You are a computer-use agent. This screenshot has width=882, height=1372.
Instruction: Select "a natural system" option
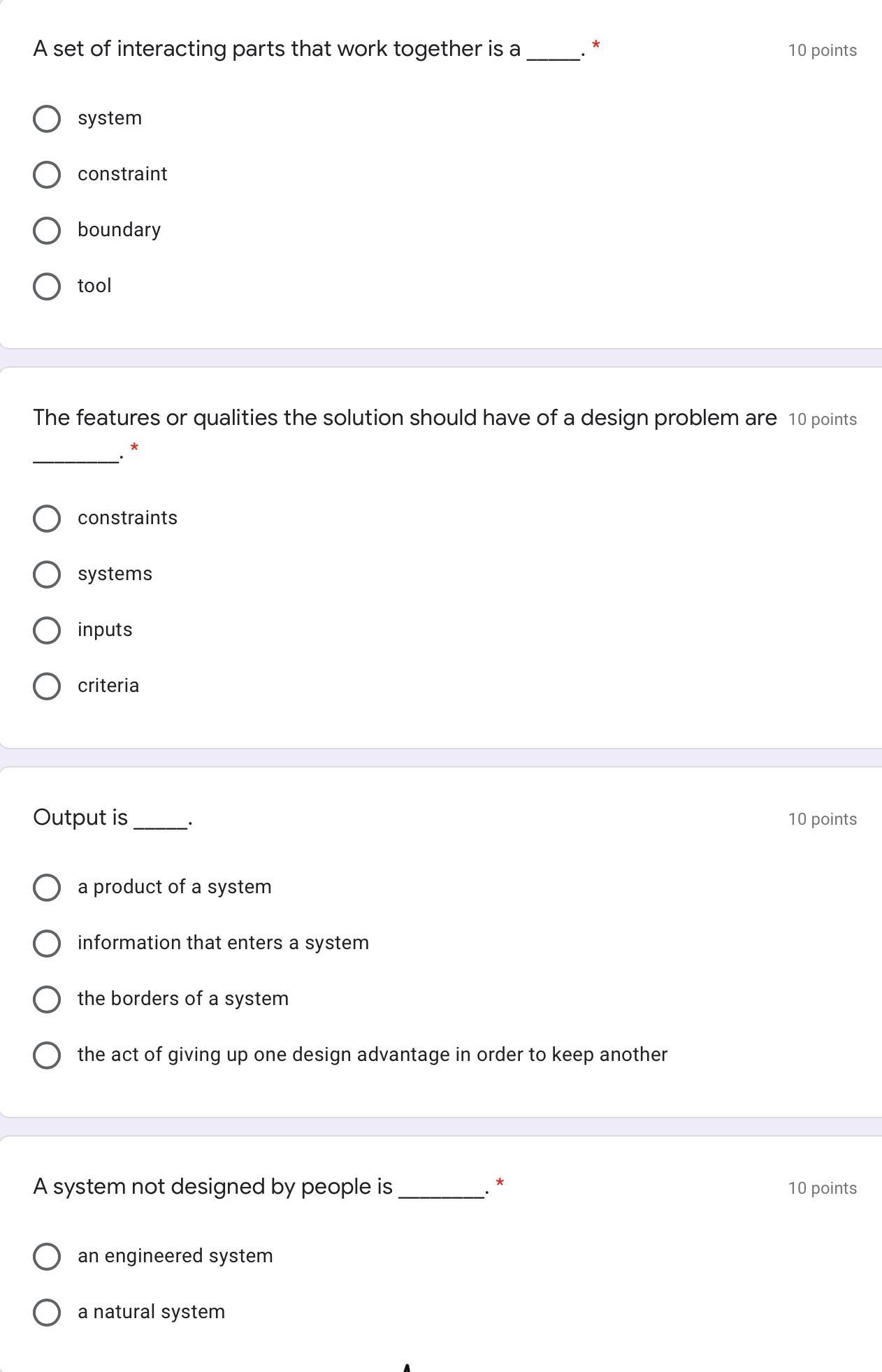click(47, 1313)
